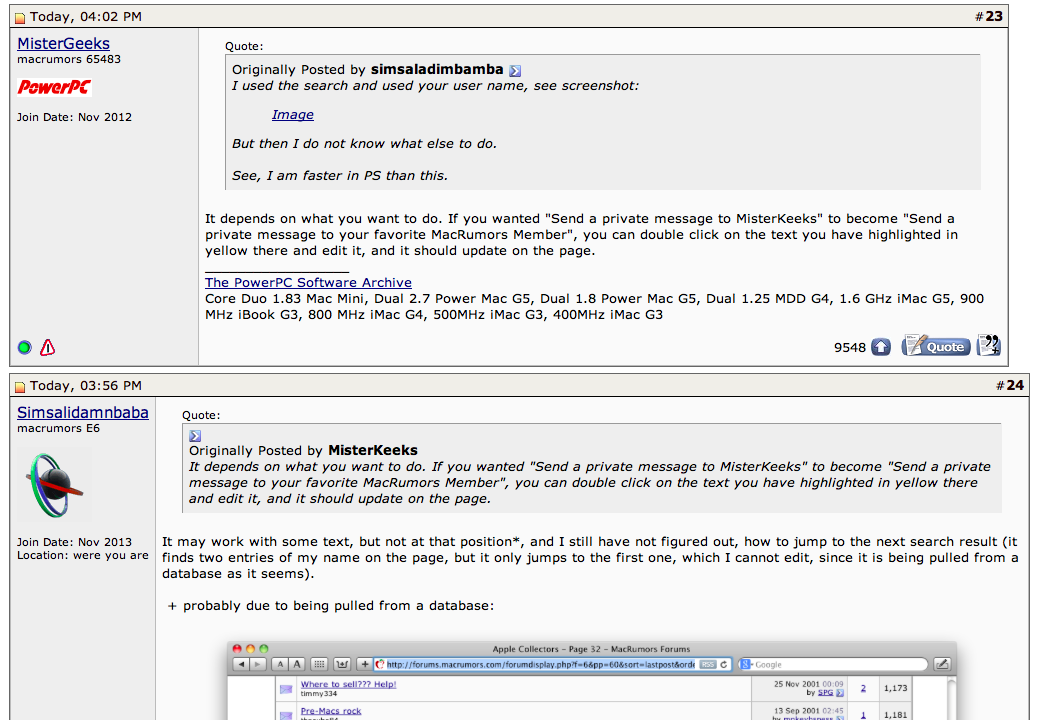Click the PowerPC avatar image
Viewport: 1039px width, 720px height.
pyautogui.click(x=54, y=87)
